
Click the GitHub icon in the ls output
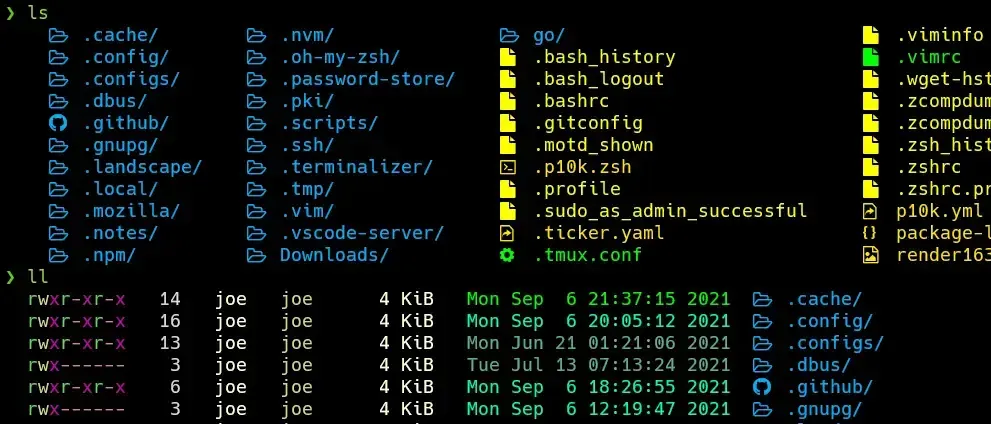[x=57, y=123]
